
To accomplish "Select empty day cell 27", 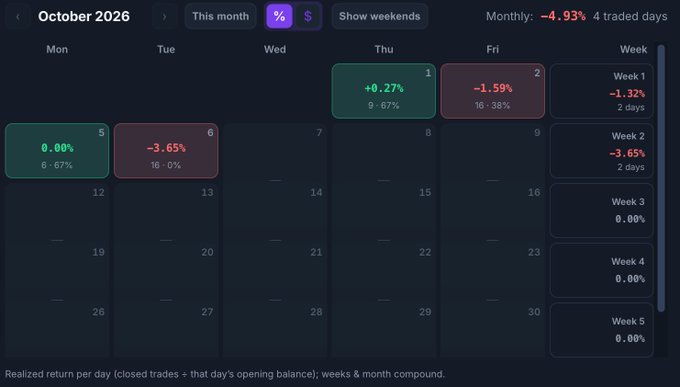I will [166, 330].
